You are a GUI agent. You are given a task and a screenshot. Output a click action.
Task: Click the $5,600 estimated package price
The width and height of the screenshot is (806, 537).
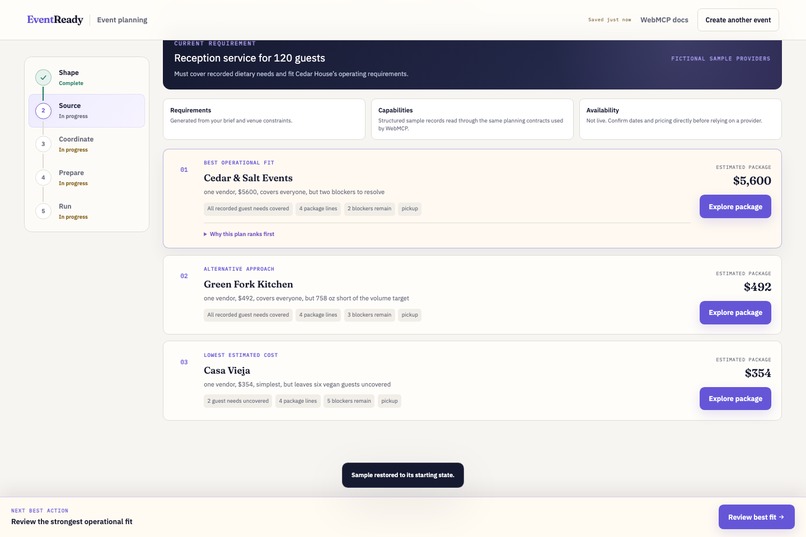pyautogui.click(x=752, y=180)
